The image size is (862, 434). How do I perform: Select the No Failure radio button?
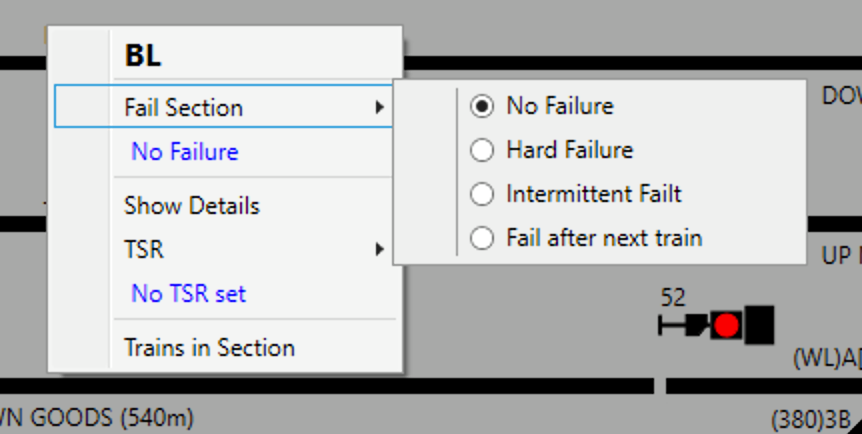pos(482,106)
